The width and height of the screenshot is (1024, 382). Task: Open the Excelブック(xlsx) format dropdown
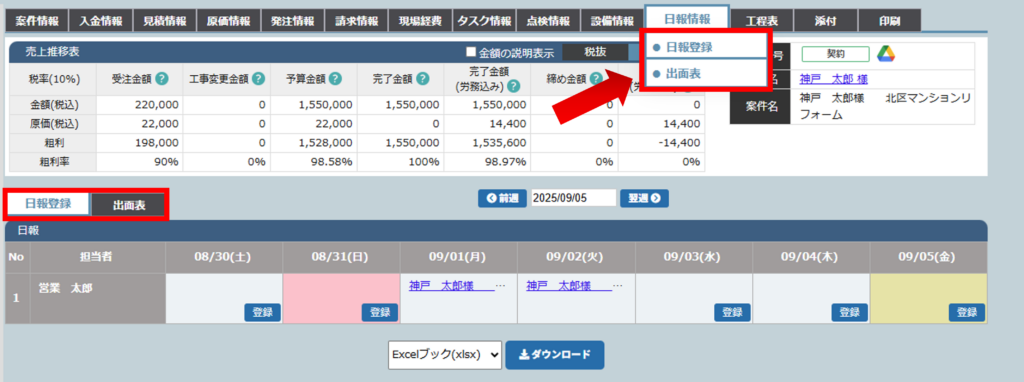point(445,355)
